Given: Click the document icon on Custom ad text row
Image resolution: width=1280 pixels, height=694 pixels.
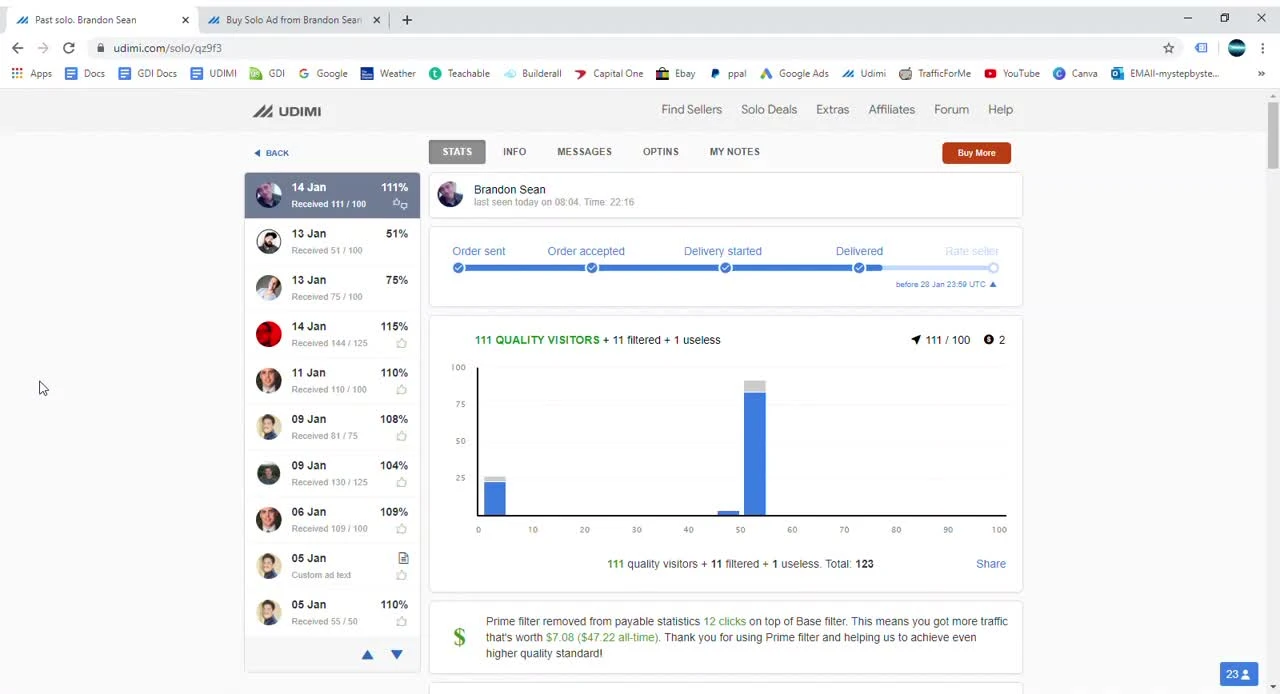Looking at the screenshot, I should tap(403, 558).
